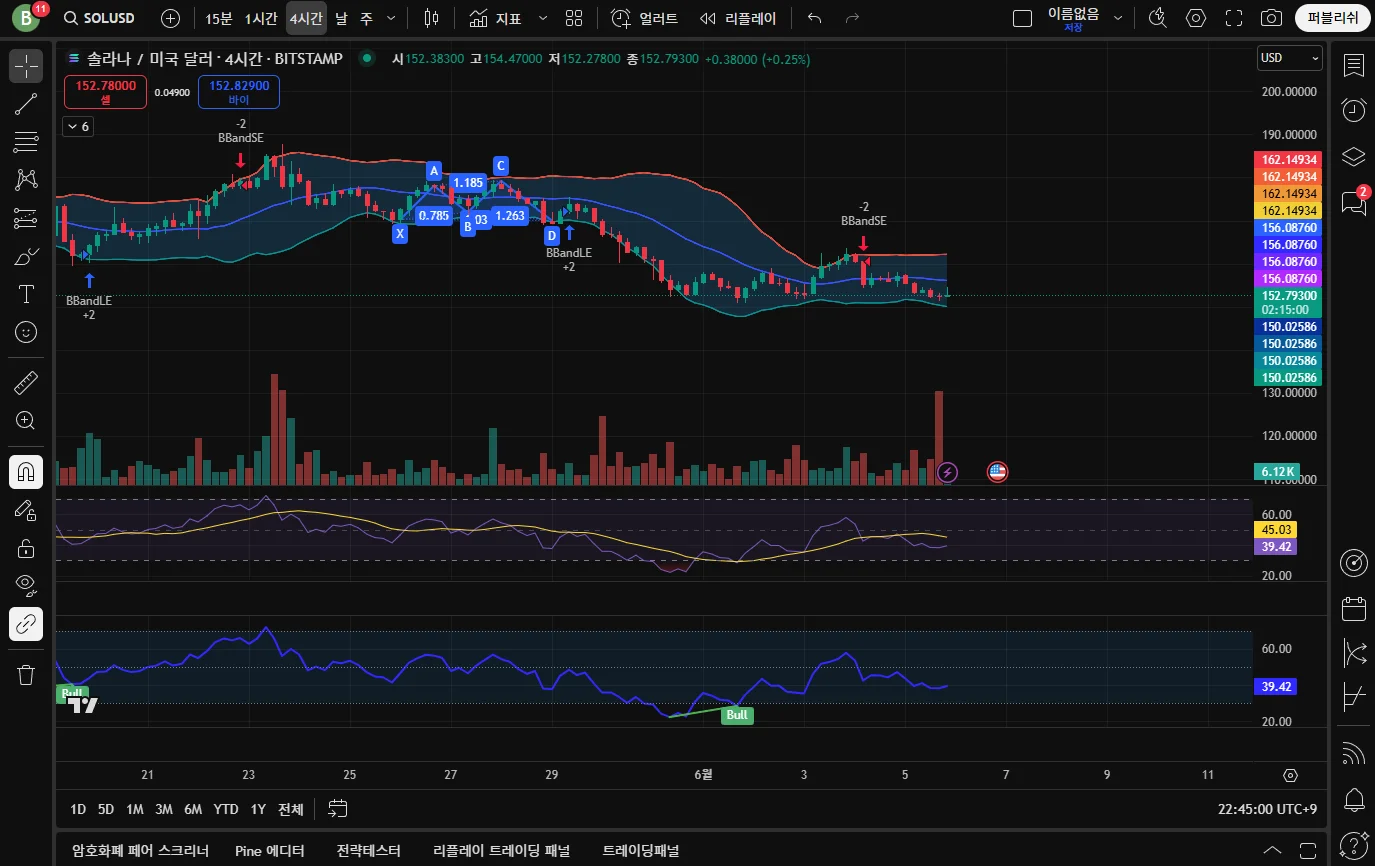Toggle the magnet snap mode
The width and height of the screenshot is (1375, 866).
(26, 472)
